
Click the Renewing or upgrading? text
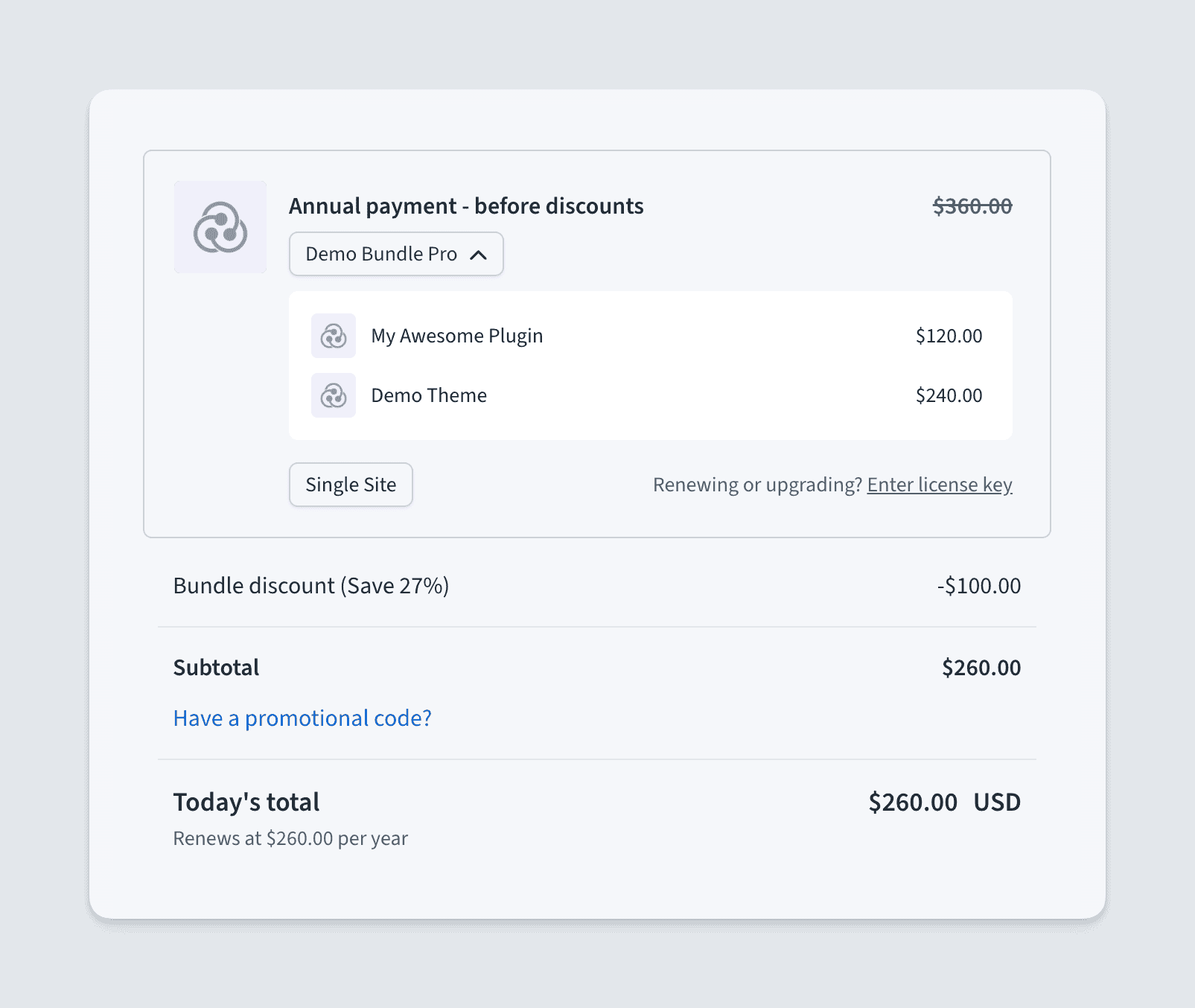point(757,485)
